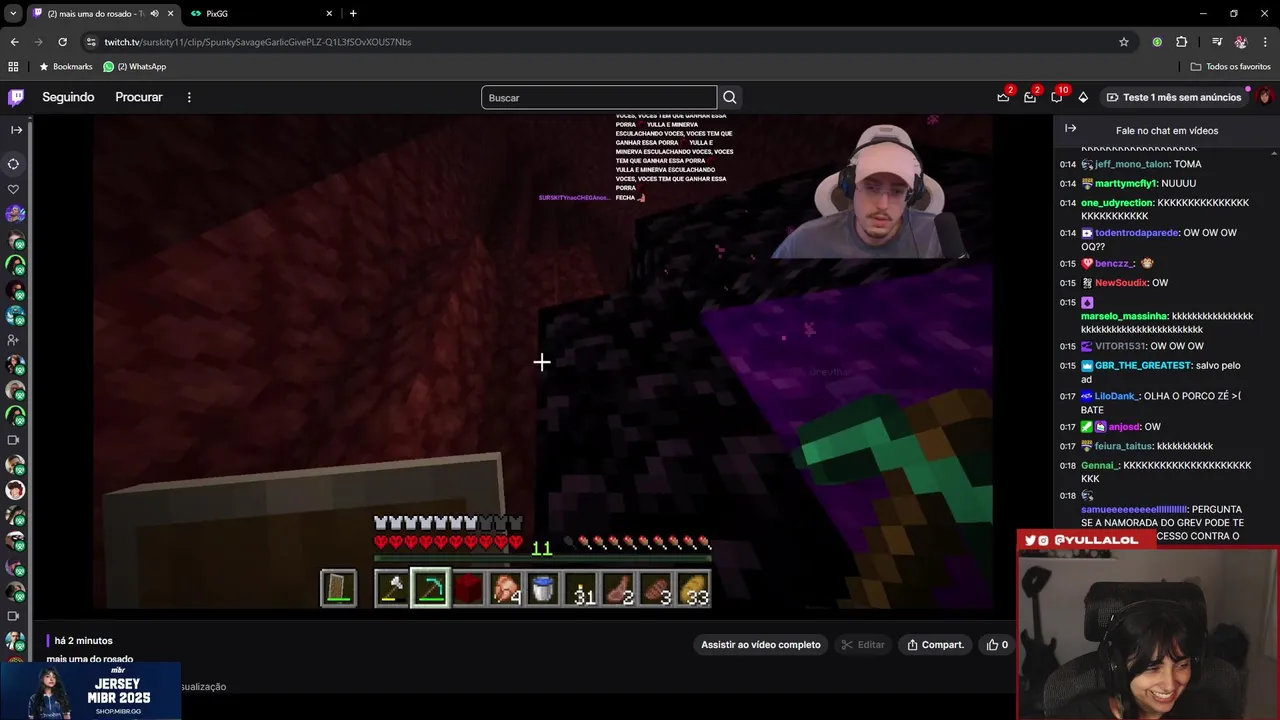This screenshot has width=1280, height=720.
Task: Click the Editar scissors button
Action: pyautogui.click(x=863, y=645)
